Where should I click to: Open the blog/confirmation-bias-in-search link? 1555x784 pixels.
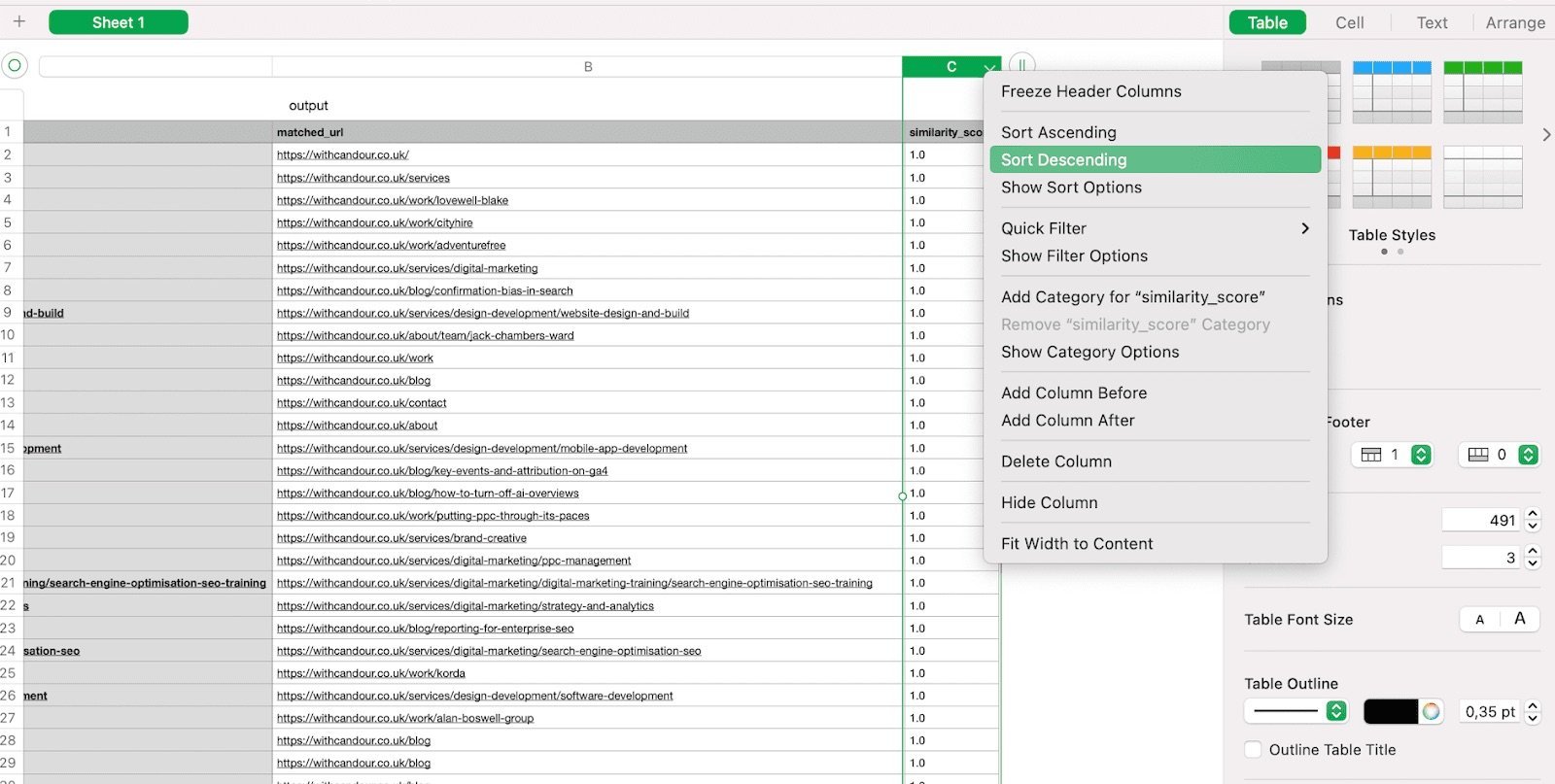(425, 290)
